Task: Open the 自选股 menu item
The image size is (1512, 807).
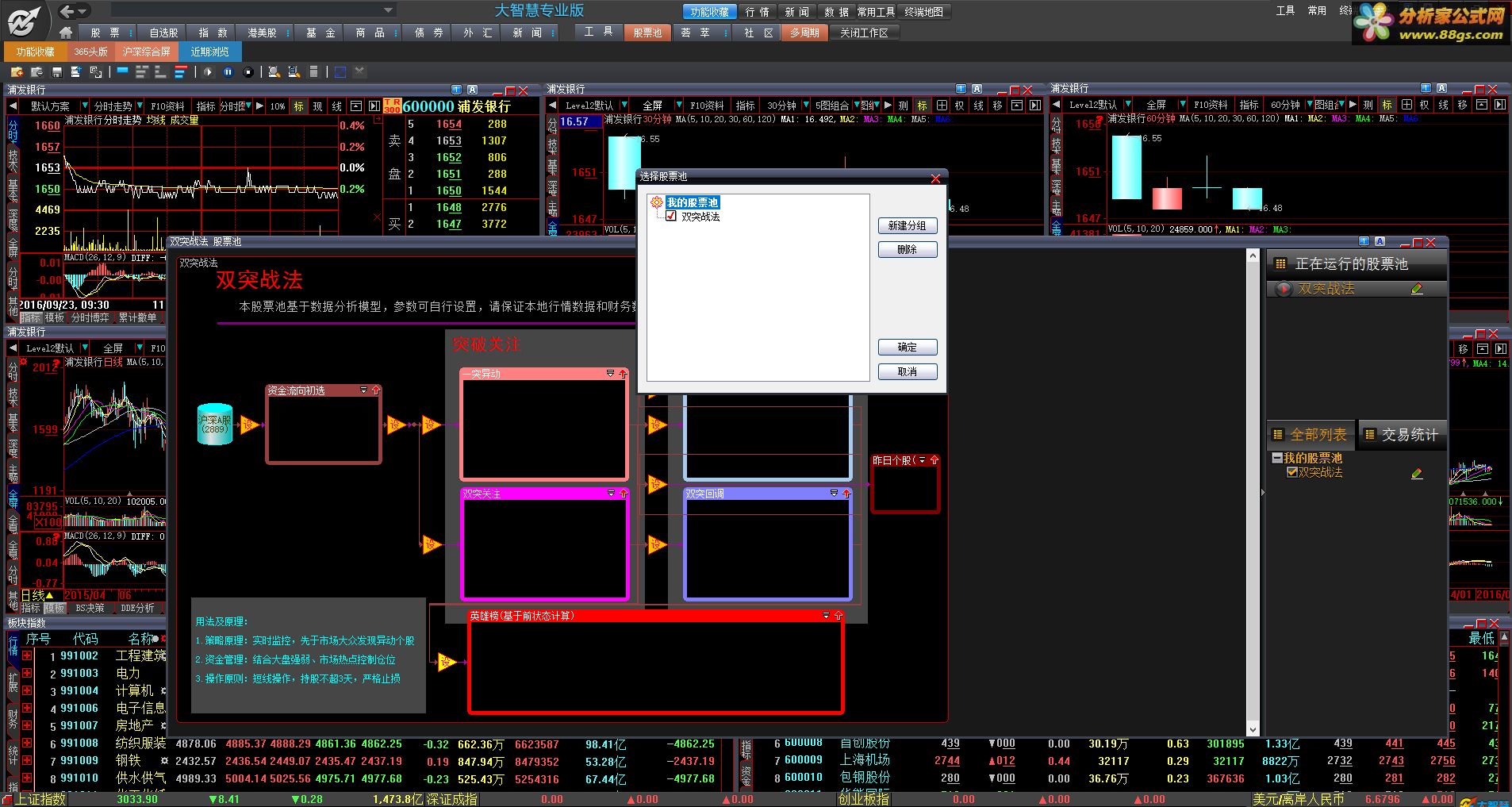Action: click(163, 33)
